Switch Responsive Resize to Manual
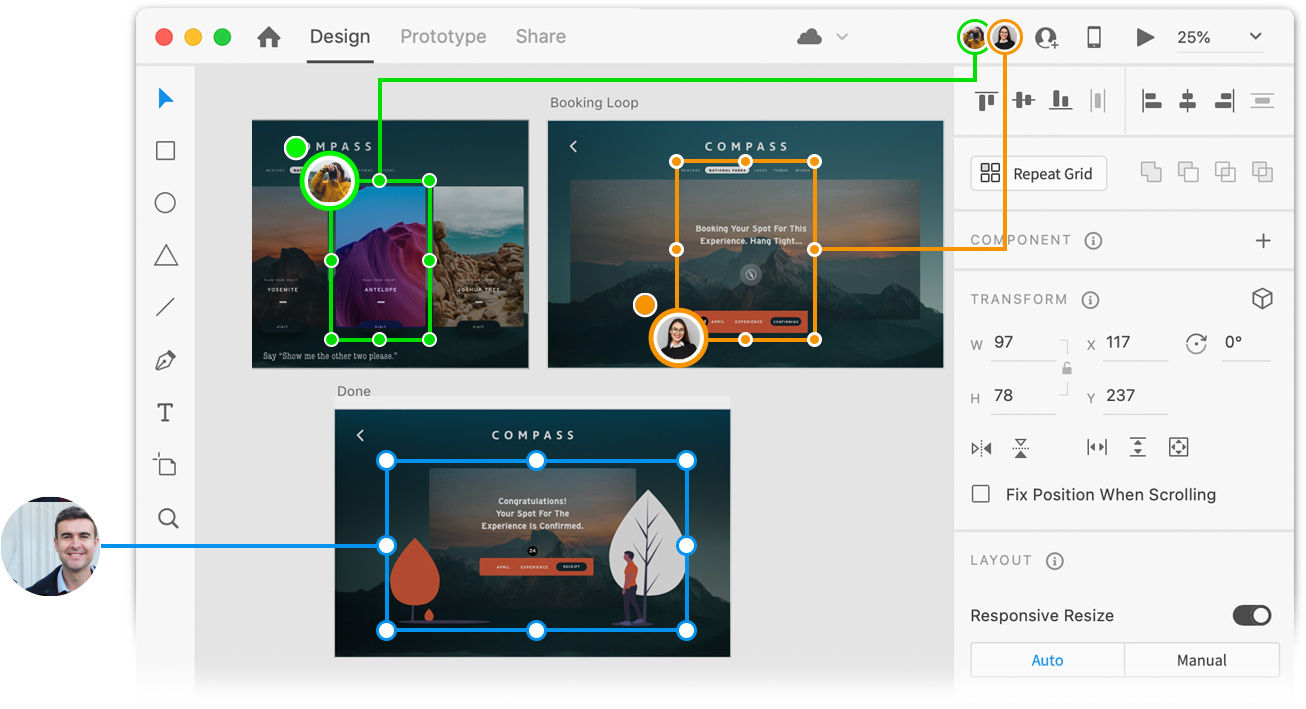This screenshot has width=1306, height=709. click(x=1201, y=660)
